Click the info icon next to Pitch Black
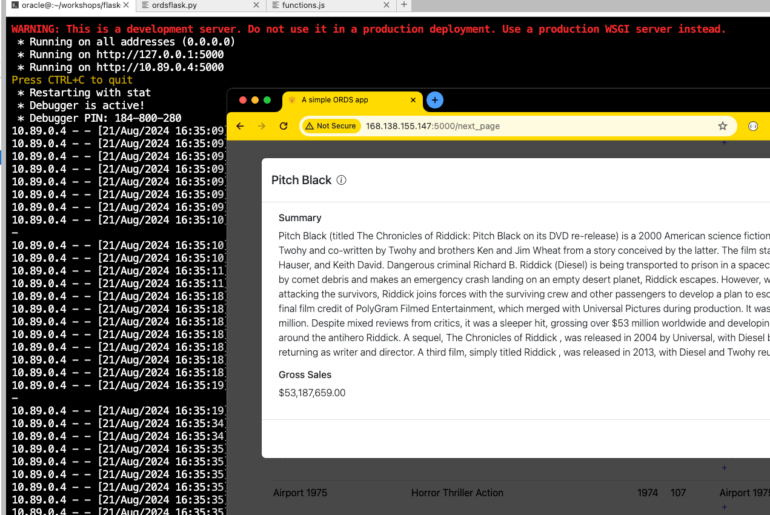770x515 pixels. (x=341, y=180)
